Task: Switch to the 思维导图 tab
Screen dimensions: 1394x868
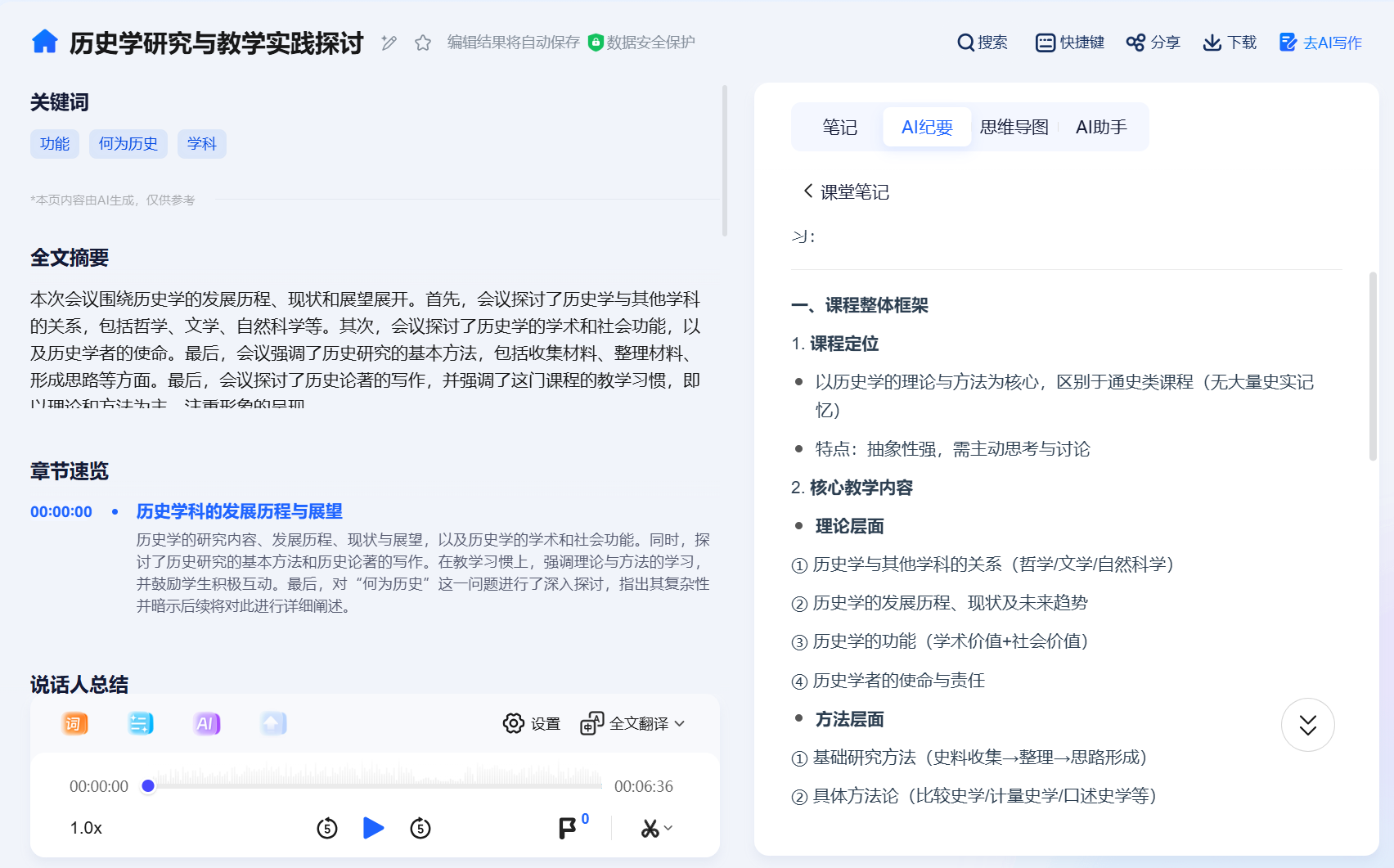Action: (x=1014, y=127)
